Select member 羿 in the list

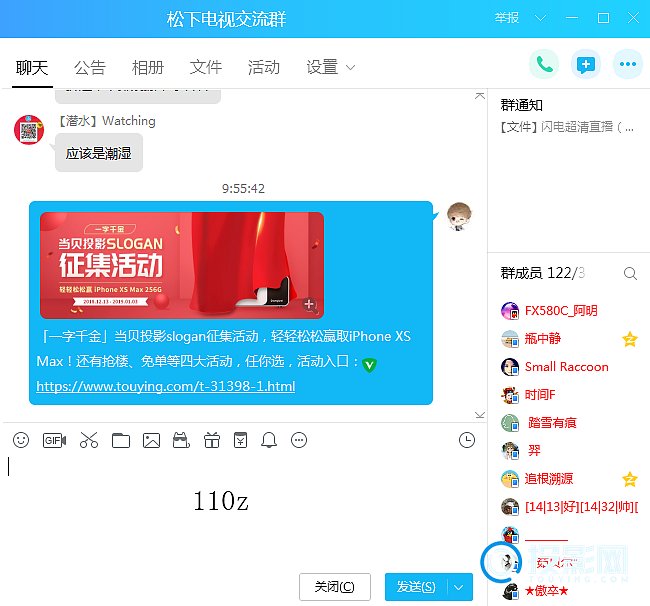coord(534,451)
